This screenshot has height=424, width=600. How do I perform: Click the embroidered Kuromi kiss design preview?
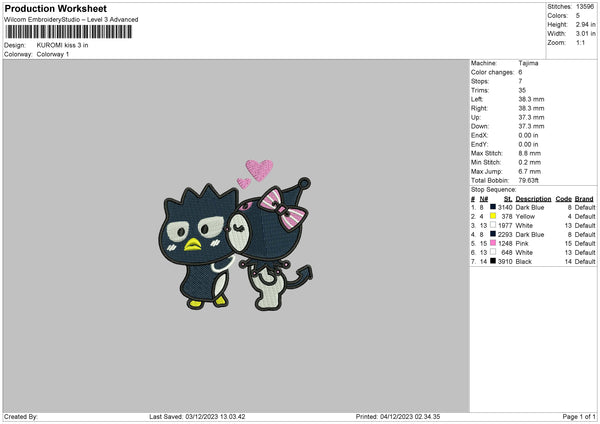point(236,235)
